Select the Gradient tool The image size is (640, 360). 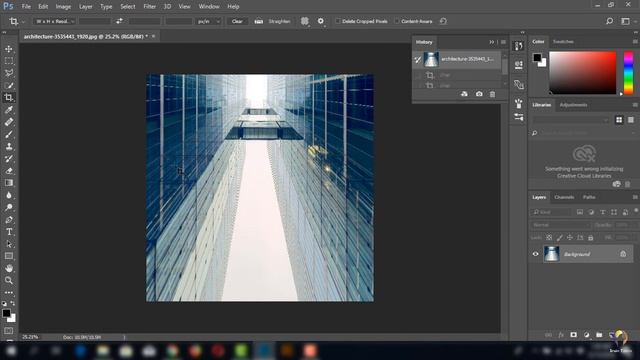coord(9,183)
